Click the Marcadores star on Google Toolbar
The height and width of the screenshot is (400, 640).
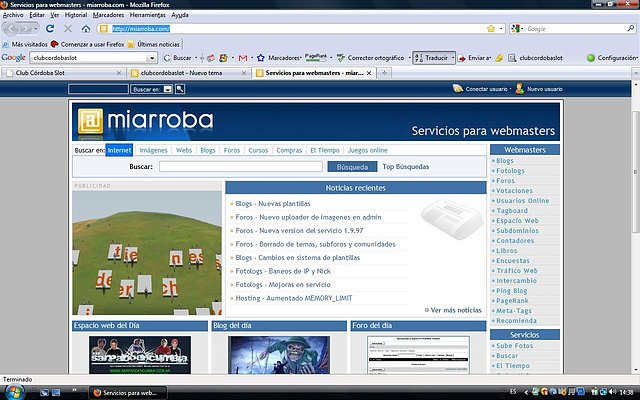click(x=261, y=58)
